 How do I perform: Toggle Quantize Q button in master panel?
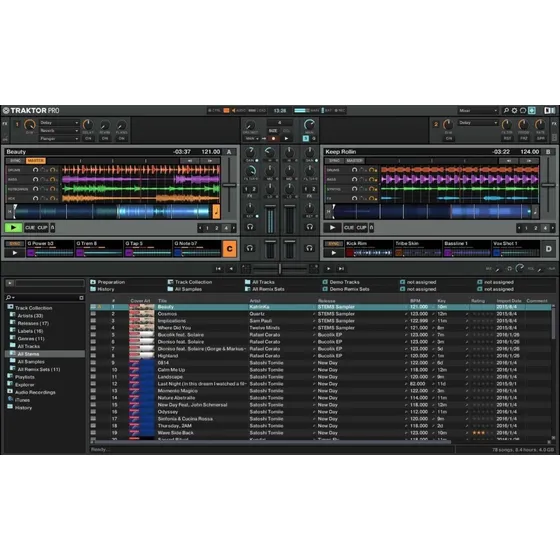pyautogui.click(x=314, y=139)
